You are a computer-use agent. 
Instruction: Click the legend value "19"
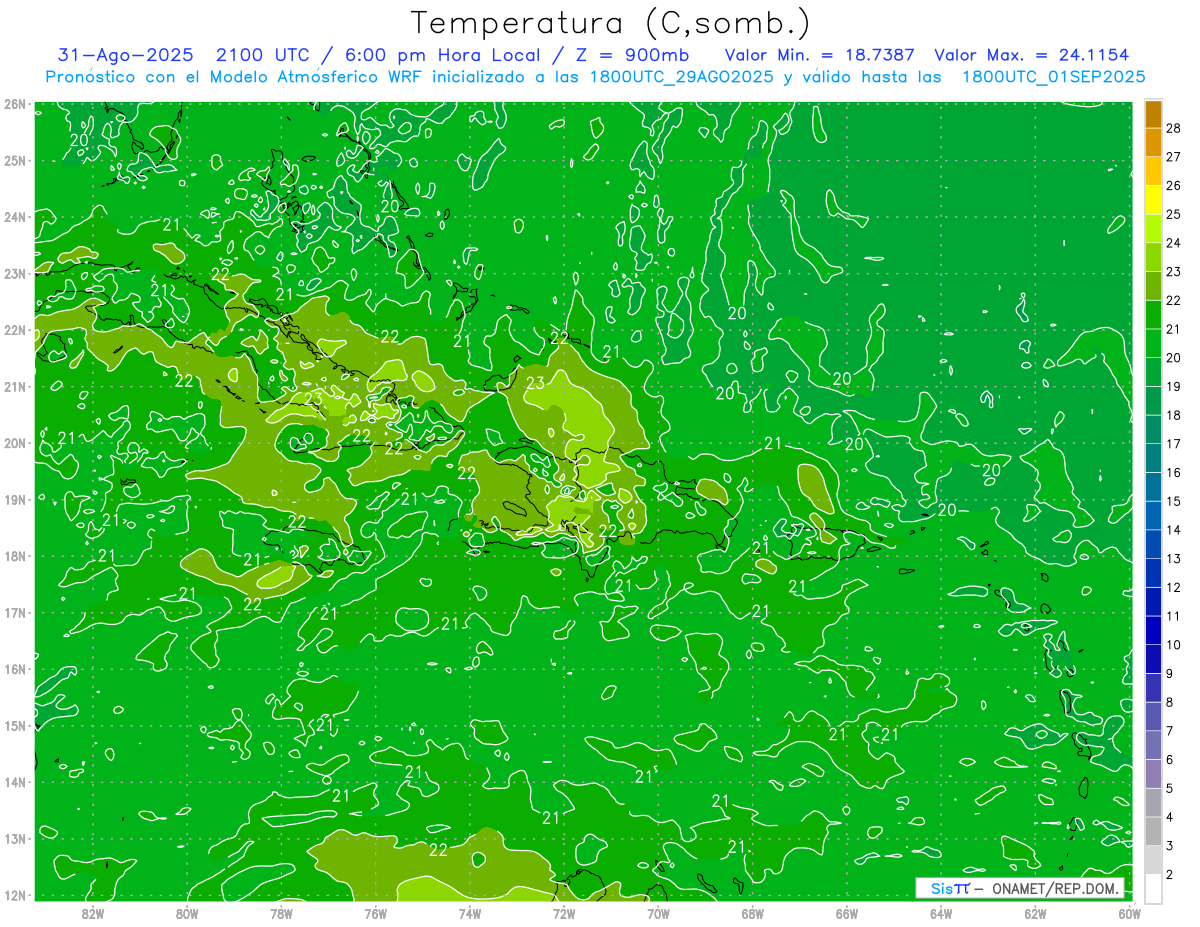(1173, 386)
